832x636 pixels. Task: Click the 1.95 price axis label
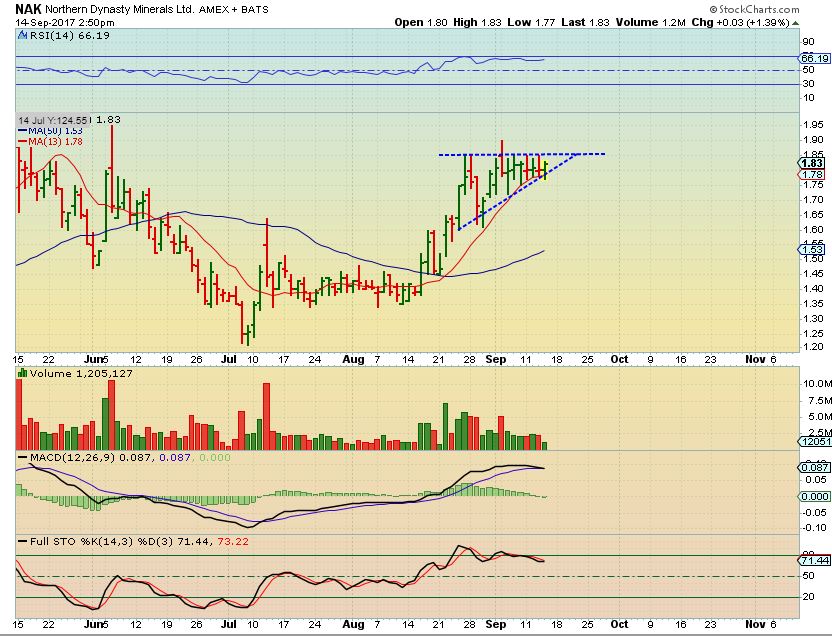click(813, 125)
